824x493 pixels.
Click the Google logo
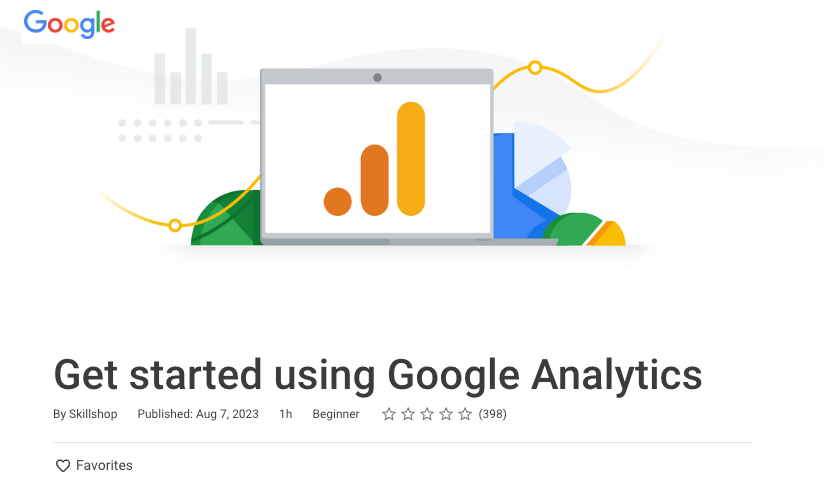pos(69,23)
